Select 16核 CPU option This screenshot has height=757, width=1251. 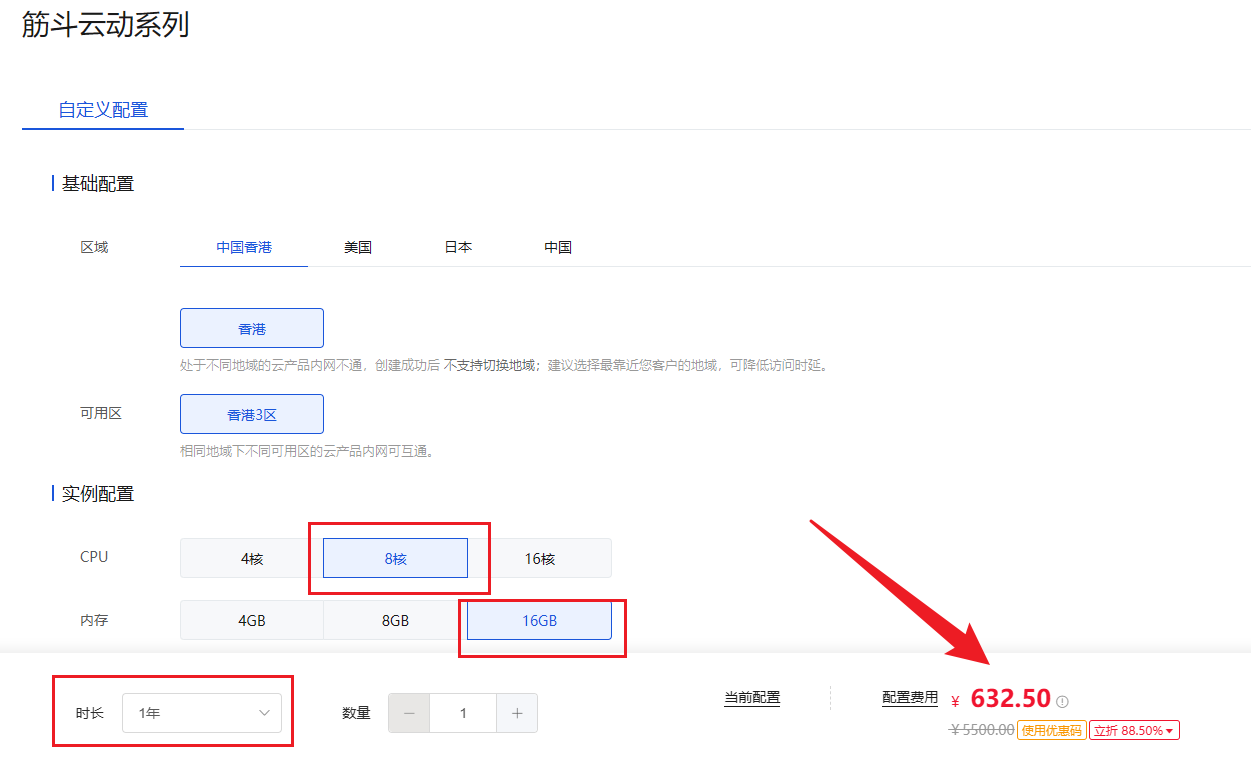[539, 558]
